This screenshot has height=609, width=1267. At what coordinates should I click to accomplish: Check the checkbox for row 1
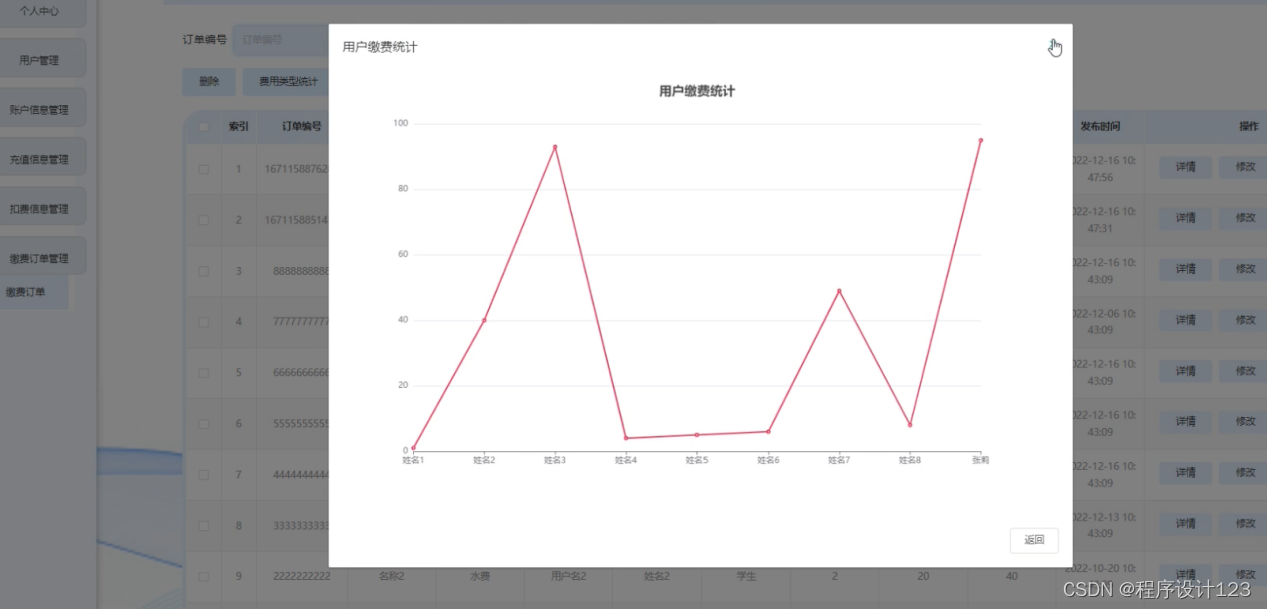point(204,169)
